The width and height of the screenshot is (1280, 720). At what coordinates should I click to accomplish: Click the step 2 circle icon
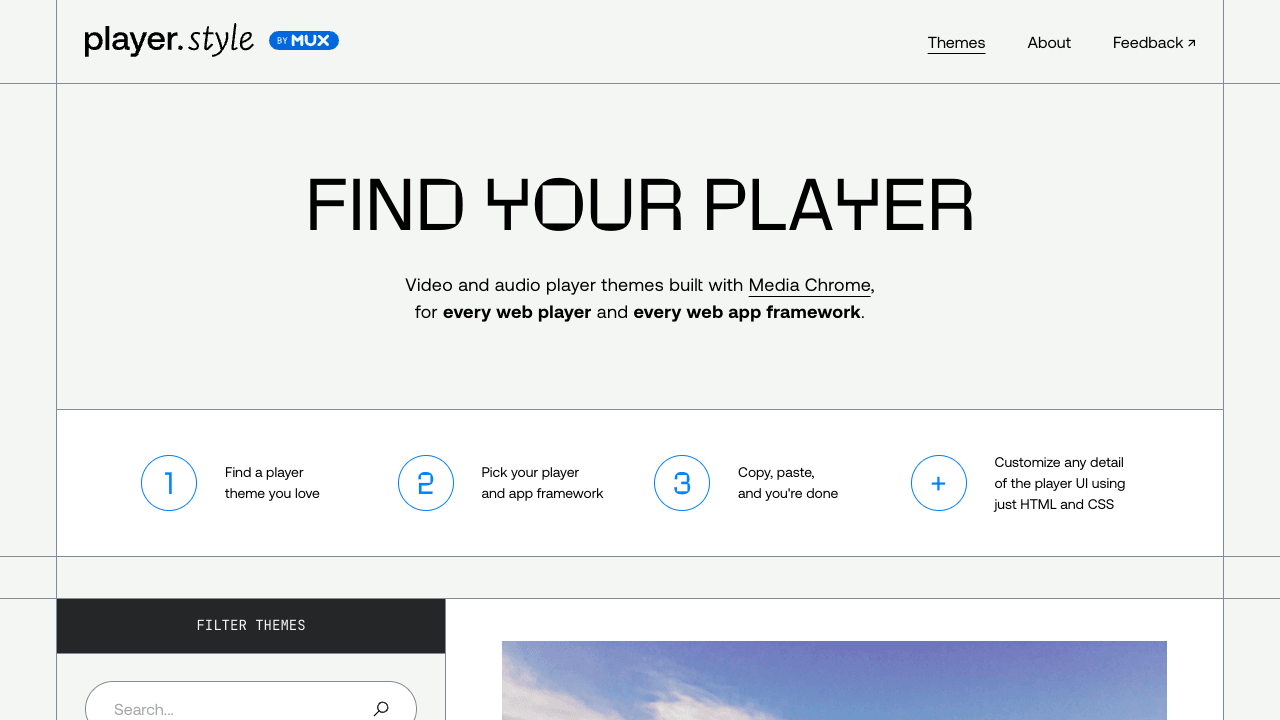coord(426,483)
